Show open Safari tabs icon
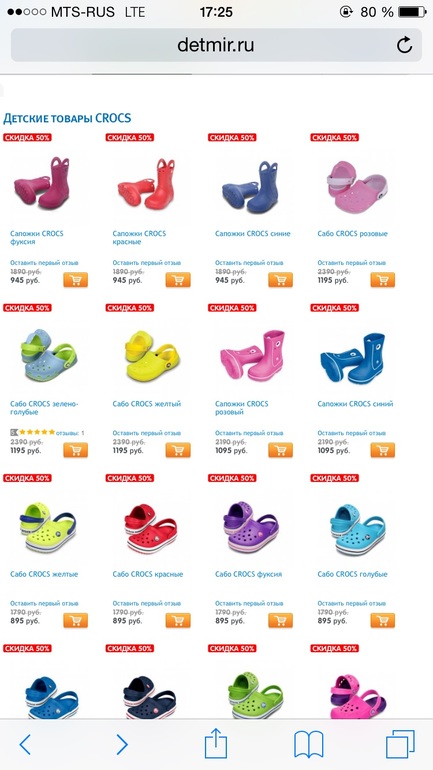The height and width of the screenshot is (770, 433). click(x=400, y=744)
